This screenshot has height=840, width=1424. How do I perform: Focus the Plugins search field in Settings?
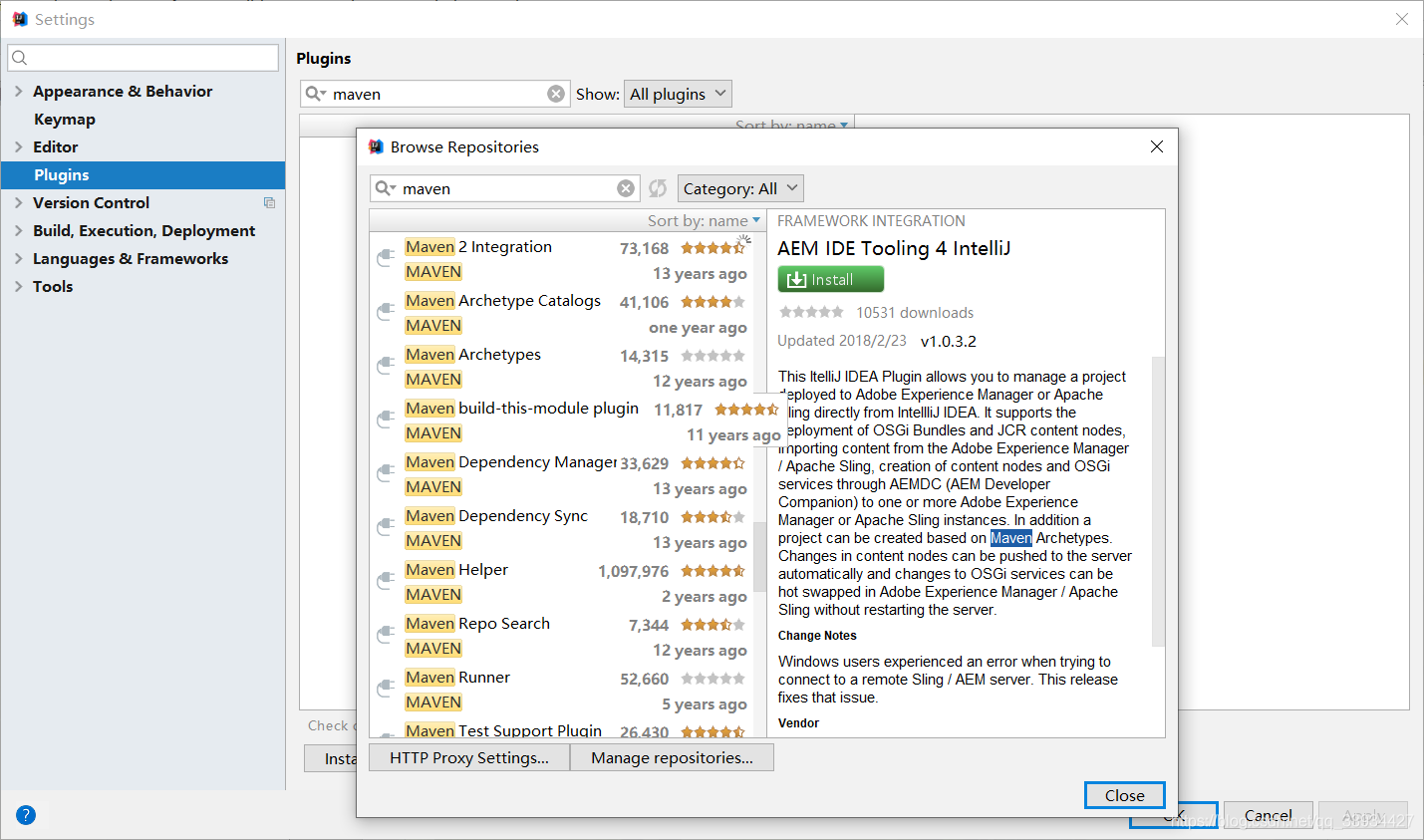click(435, 94)
